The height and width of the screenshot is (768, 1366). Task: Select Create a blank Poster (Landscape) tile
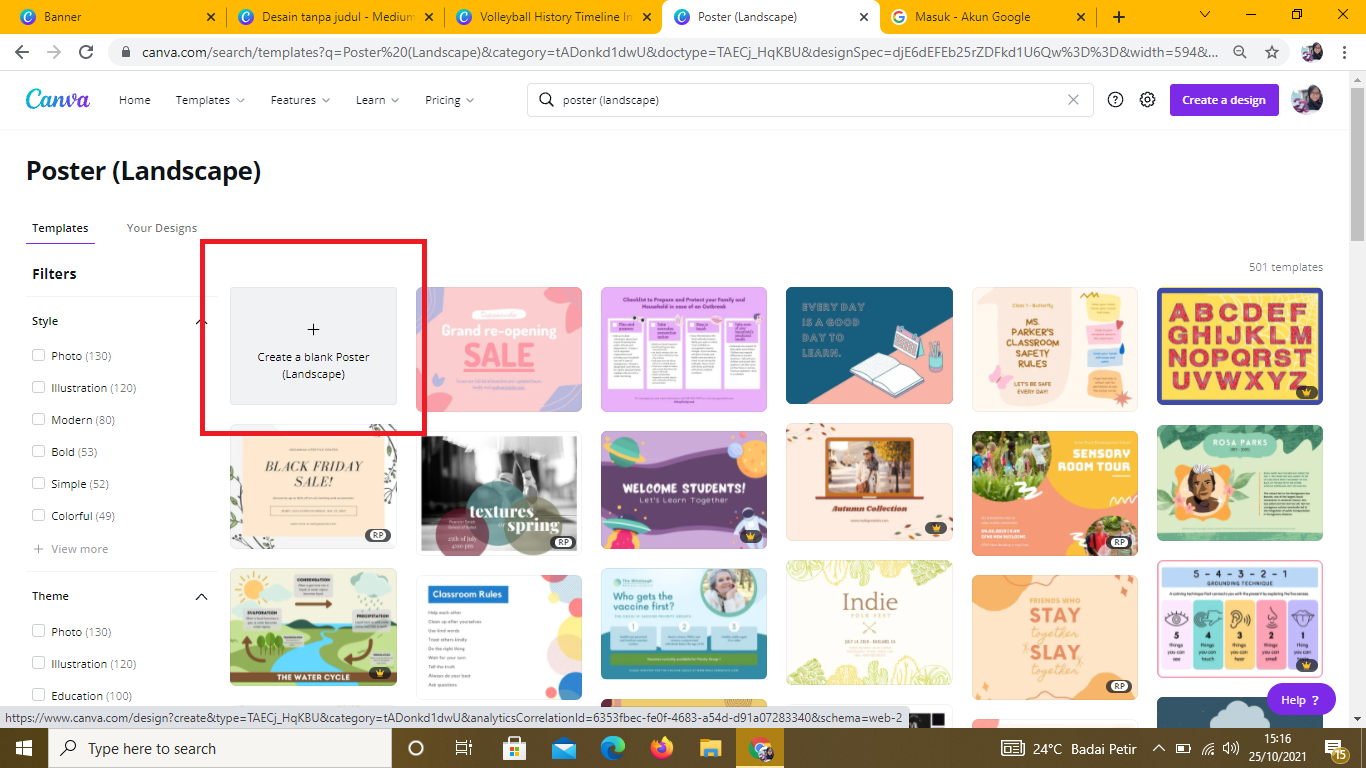(313, 346)
